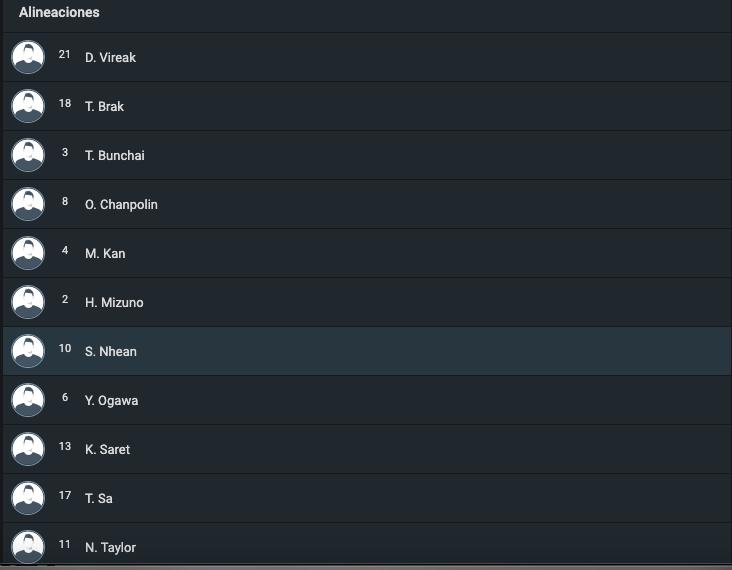Click K. Saret's avatar icon

28,449
